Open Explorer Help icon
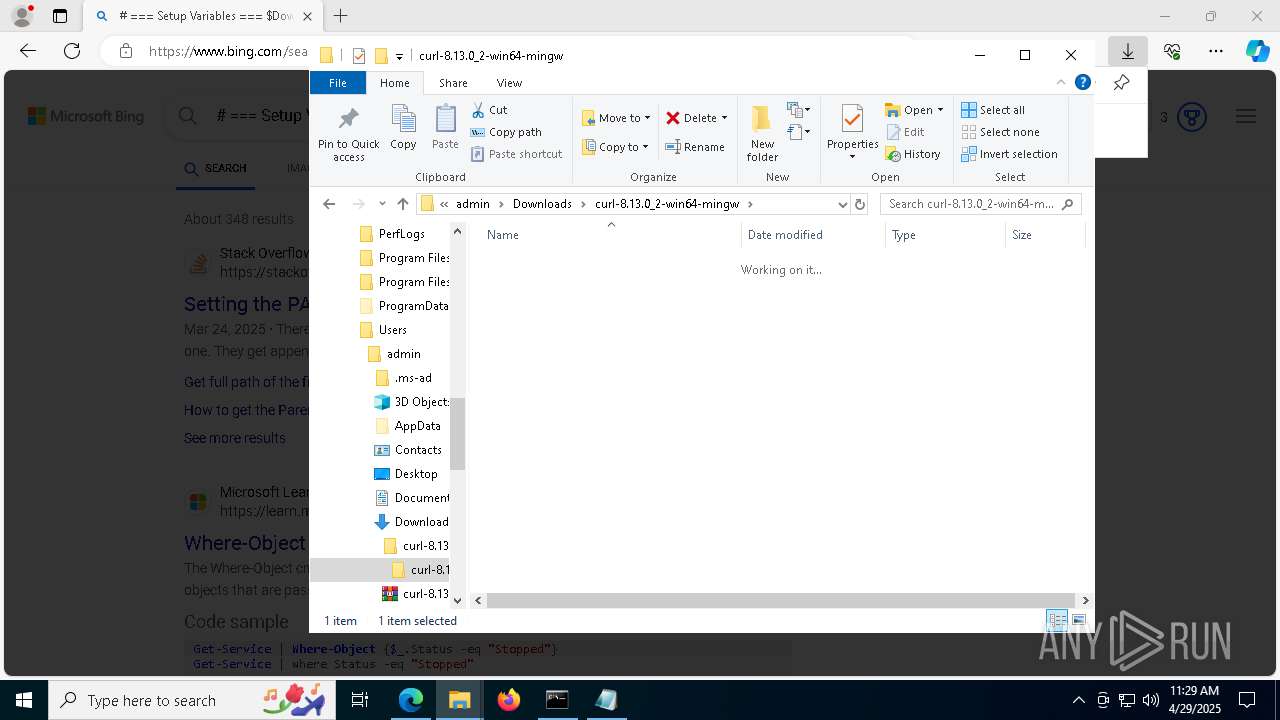 [1082, 83]
